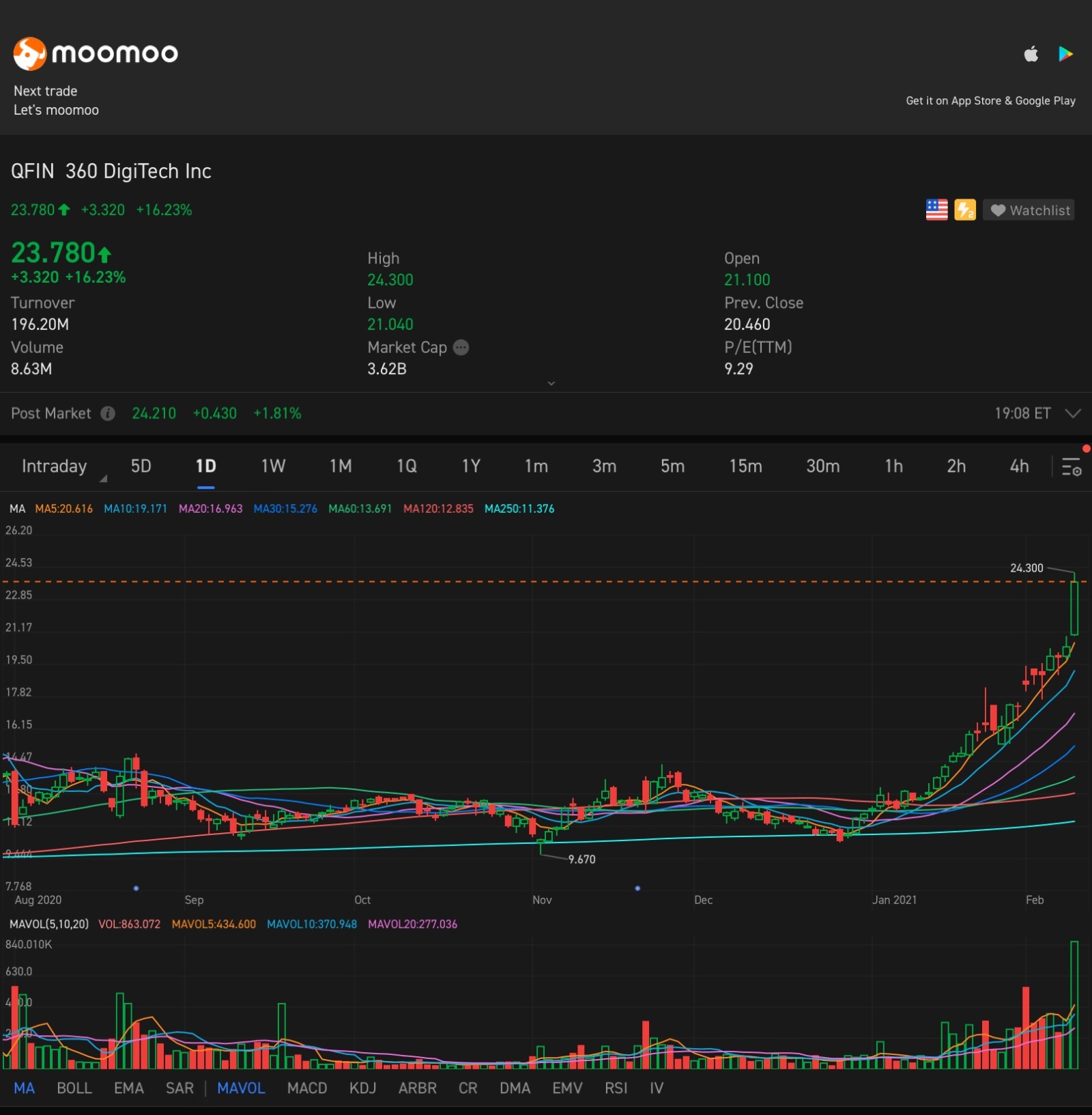Screen dimensions: 1092x1115
Task: Toggle the MA indicator
Action: 24,1088
